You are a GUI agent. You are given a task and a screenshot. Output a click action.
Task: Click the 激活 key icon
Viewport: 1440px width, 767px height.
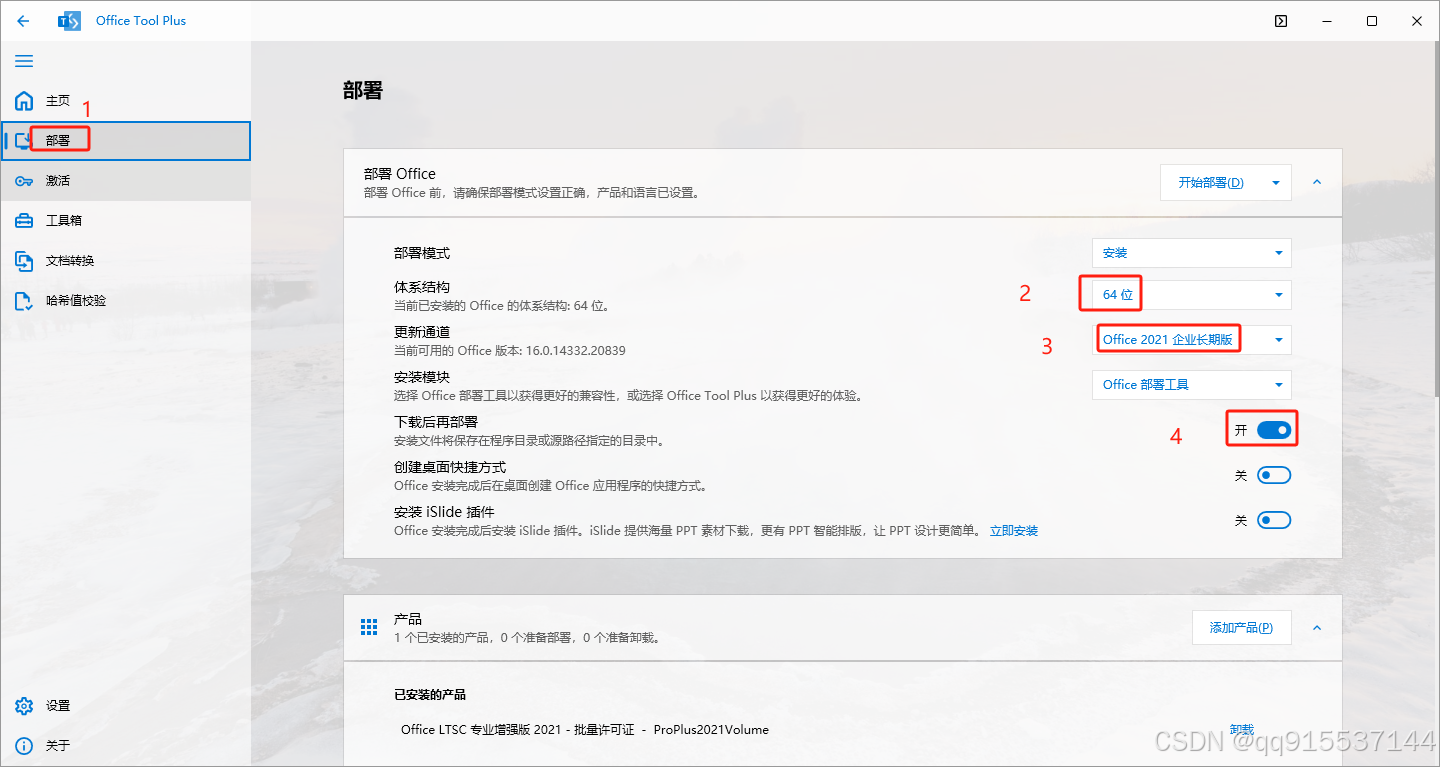pyautogui.click(x=24, y=181)
